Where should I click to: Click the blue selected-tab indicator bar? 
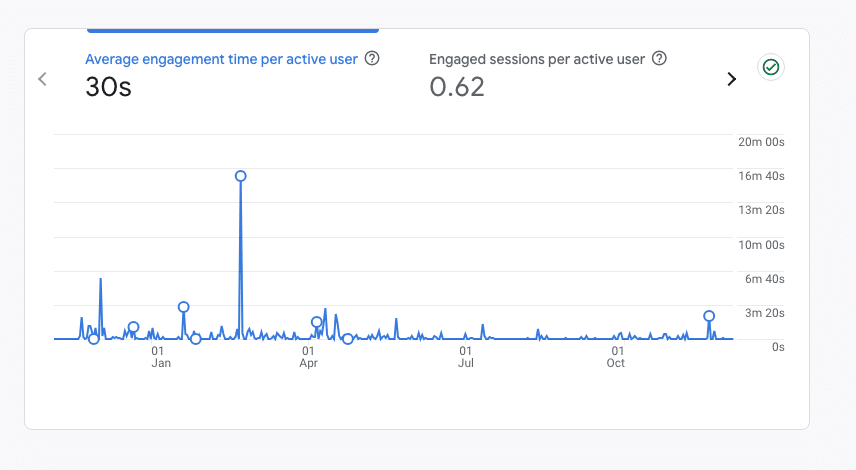click(232, 31)
